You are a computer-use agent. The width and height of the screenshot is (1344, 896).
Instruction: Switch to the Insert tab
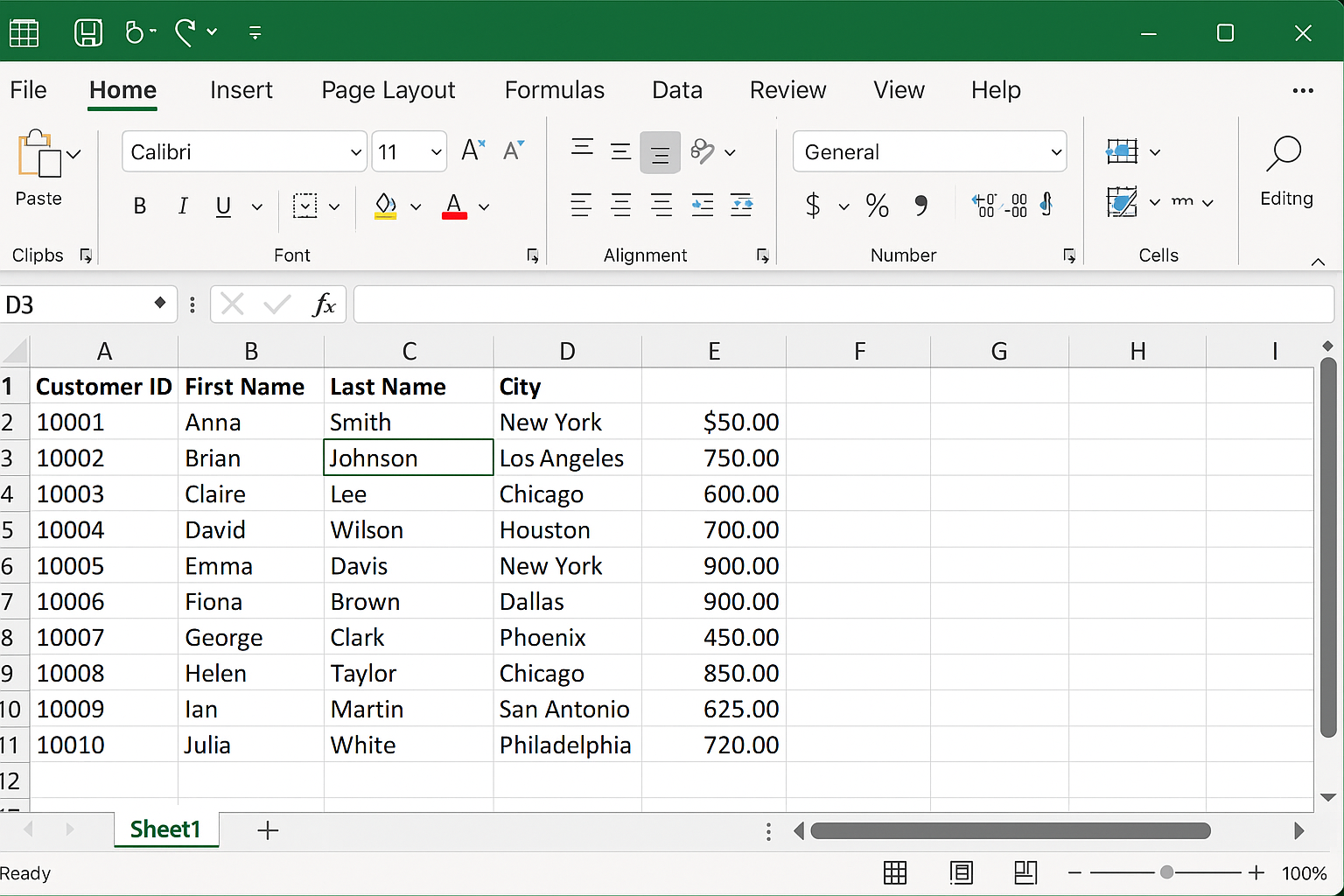coord(241,90)
